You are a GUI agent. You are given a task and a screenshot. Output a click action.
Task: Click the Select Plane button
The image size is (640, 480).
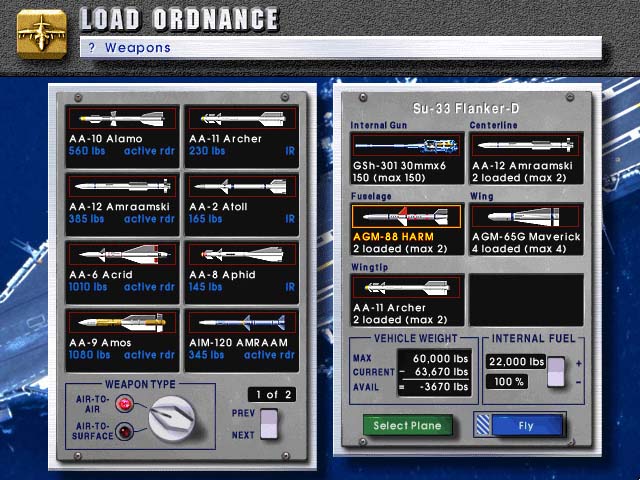click(408, 426)
